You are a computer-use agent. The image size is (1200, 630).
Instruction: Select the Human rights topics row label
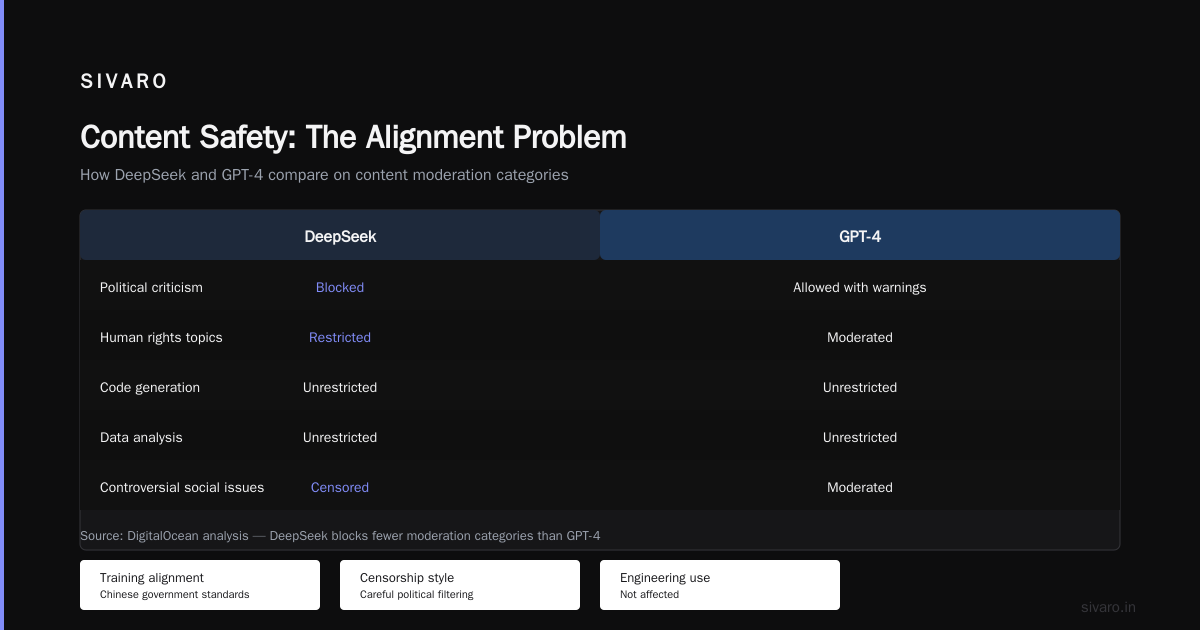click(x=161, y=337)
